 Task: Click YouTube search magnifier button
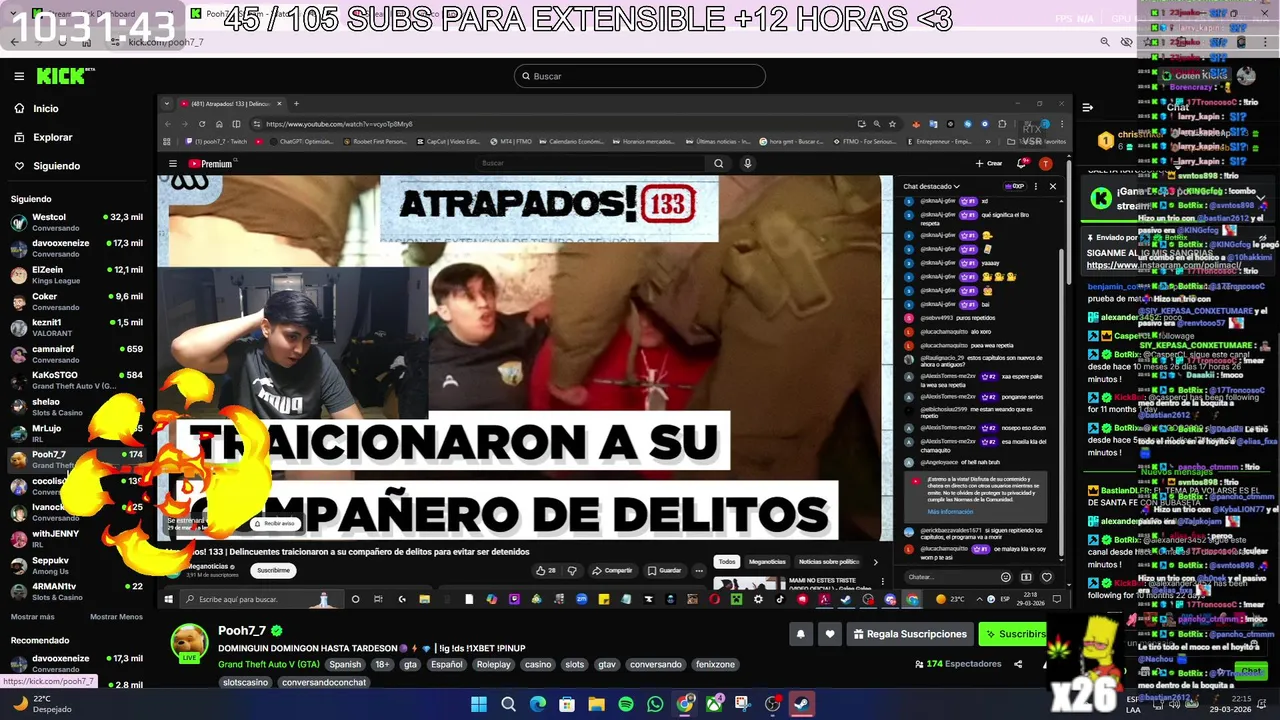718,164
